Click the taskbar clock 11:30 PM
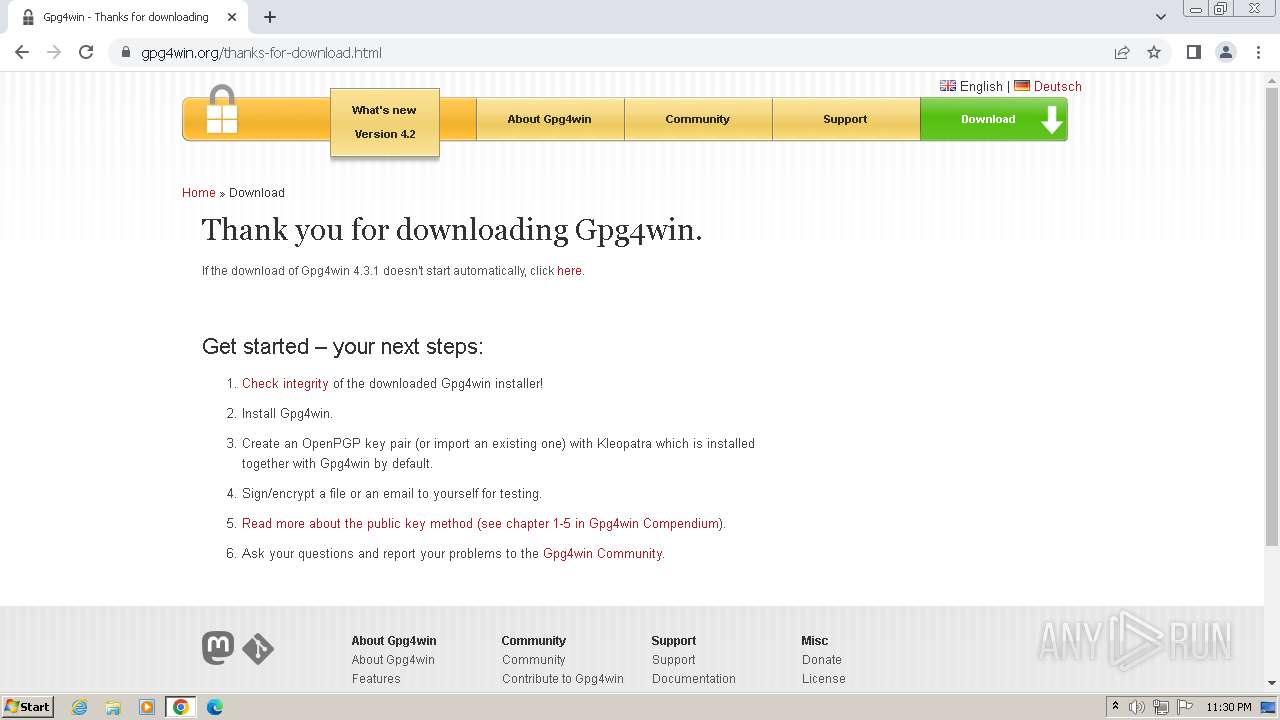Screen dimensions: 1280x720 click(1229, 707)
